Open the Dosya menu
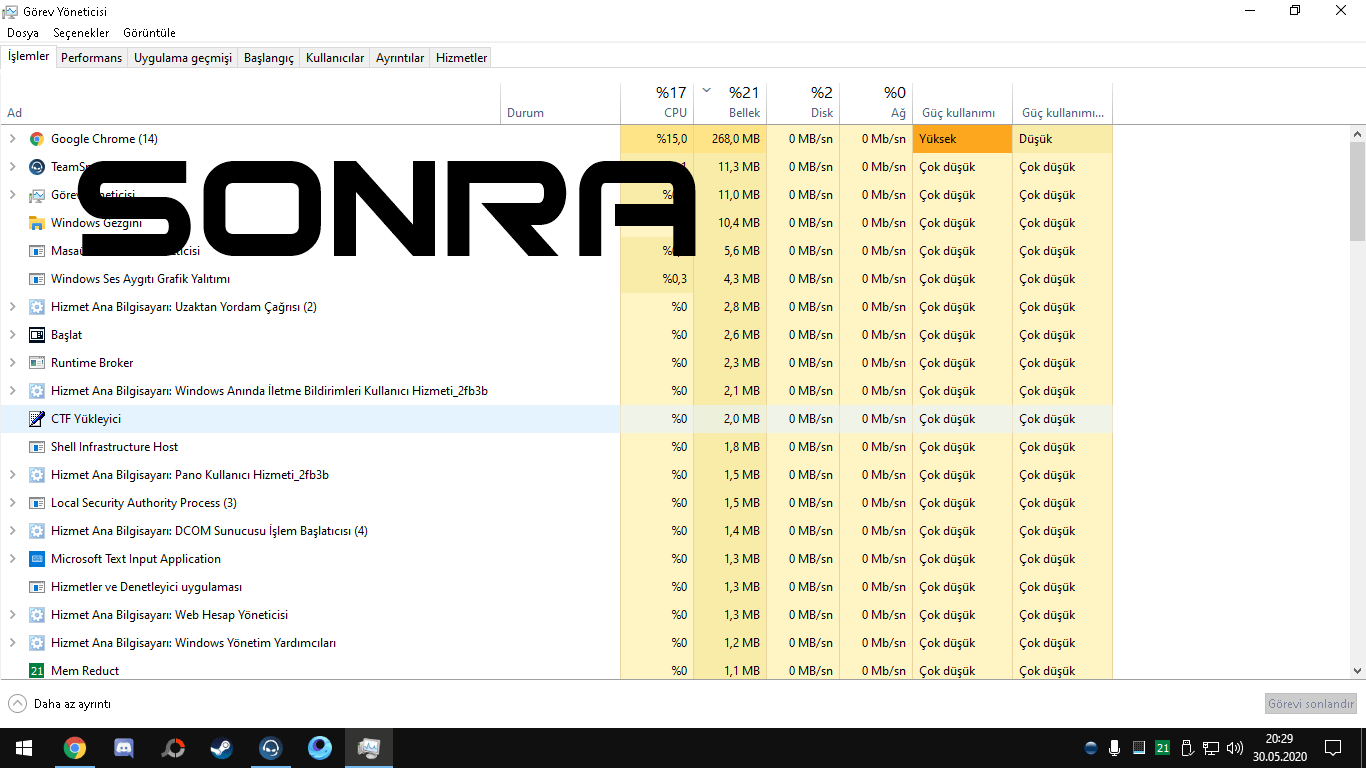 (x=23, y=33)
